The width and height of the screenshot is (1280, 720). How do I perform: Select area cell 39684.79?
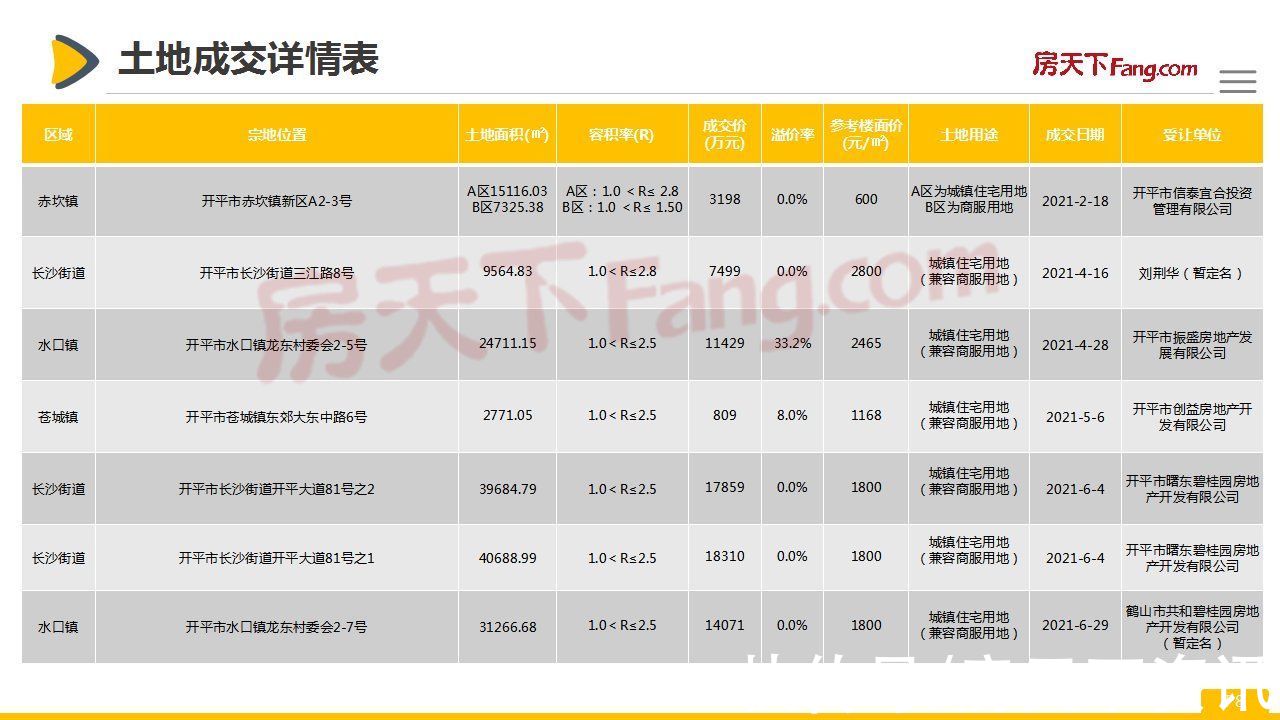click(x=507, y=489)
